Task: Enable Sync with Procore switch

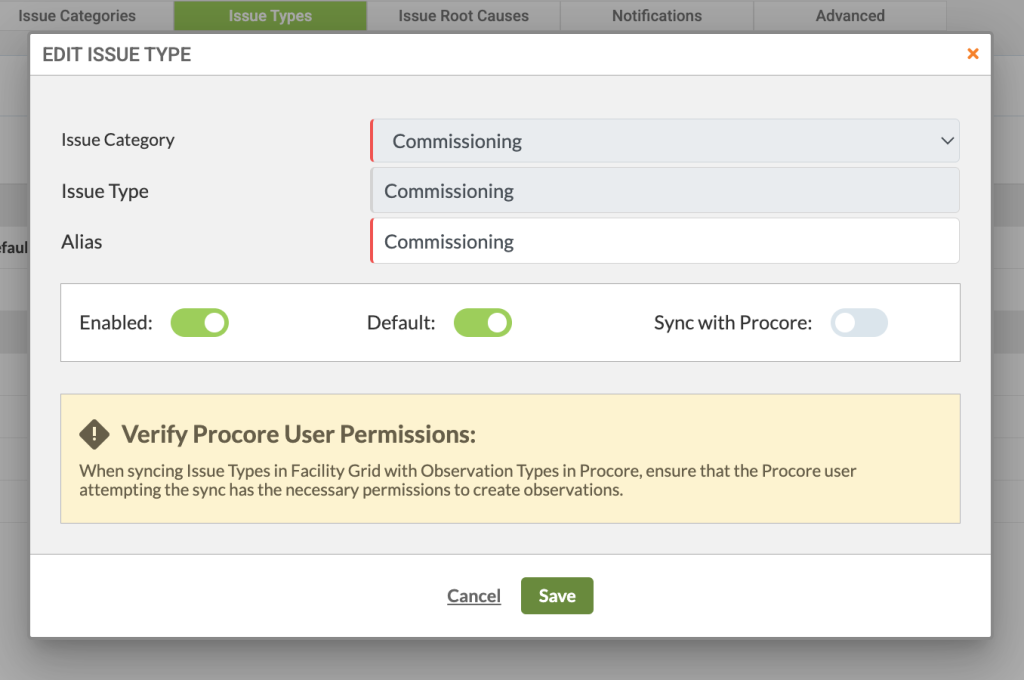Action: click(x=859, y=323)
